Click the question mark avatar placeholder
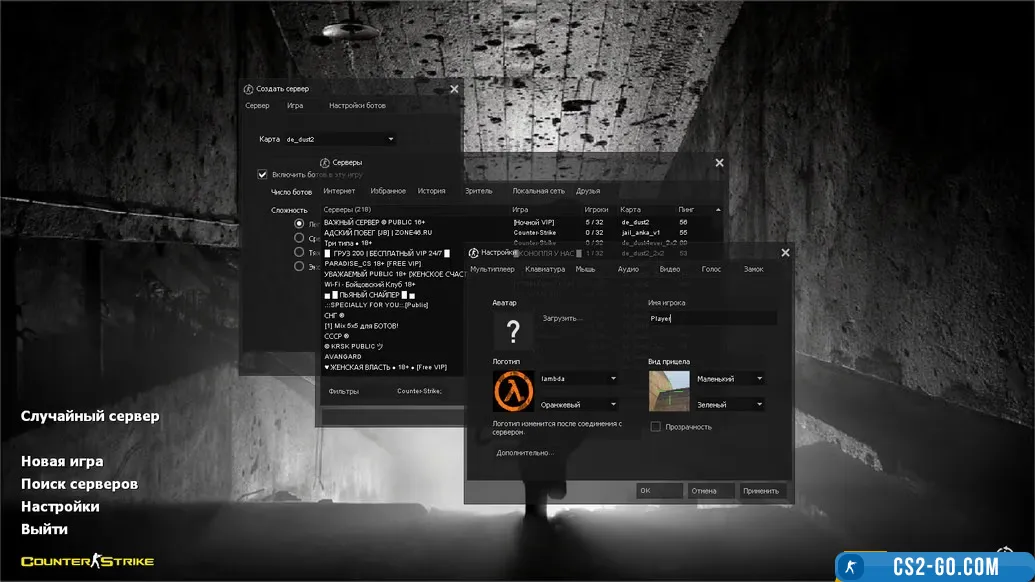Viewport: 1035px width, 582px height. (x=513, y=332)
